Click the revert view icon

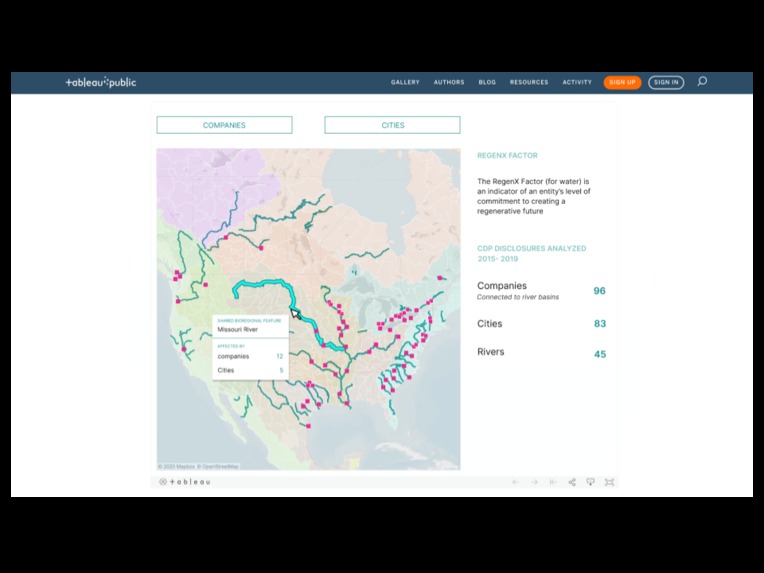coord(553,482)
